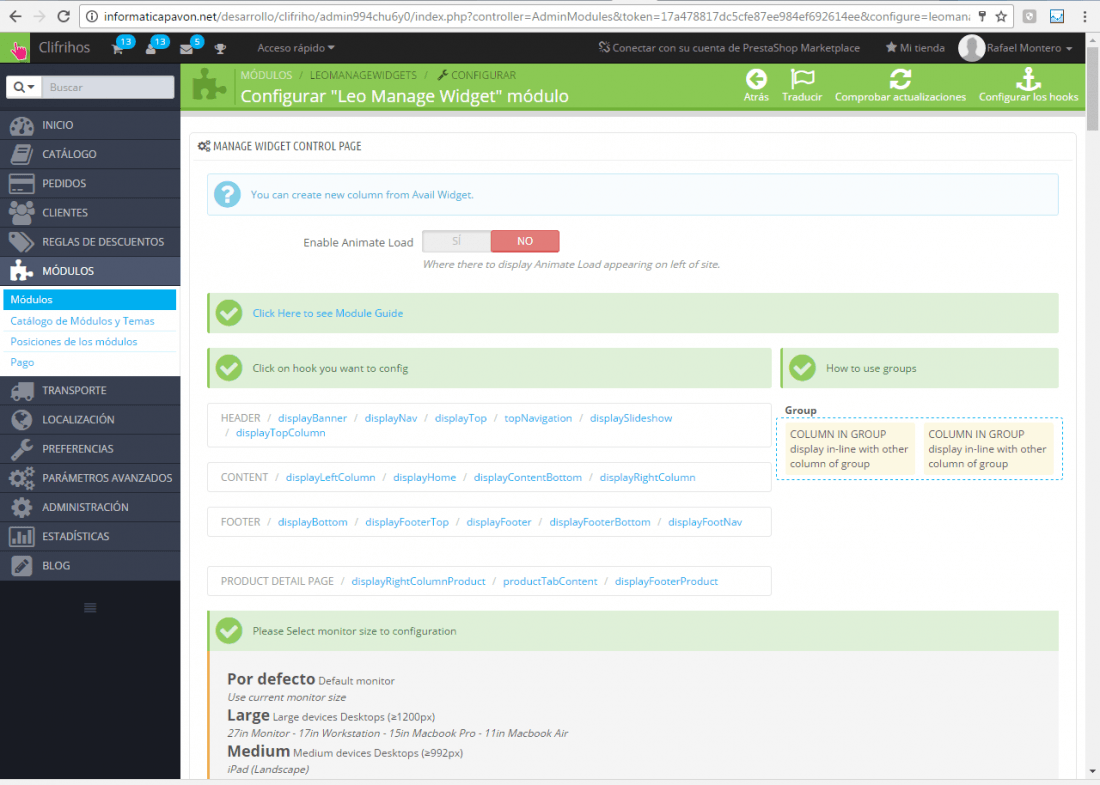Click the PrestaShop logo icon
The height and width of the screenshot is (785, 1100).
point(15,48)
